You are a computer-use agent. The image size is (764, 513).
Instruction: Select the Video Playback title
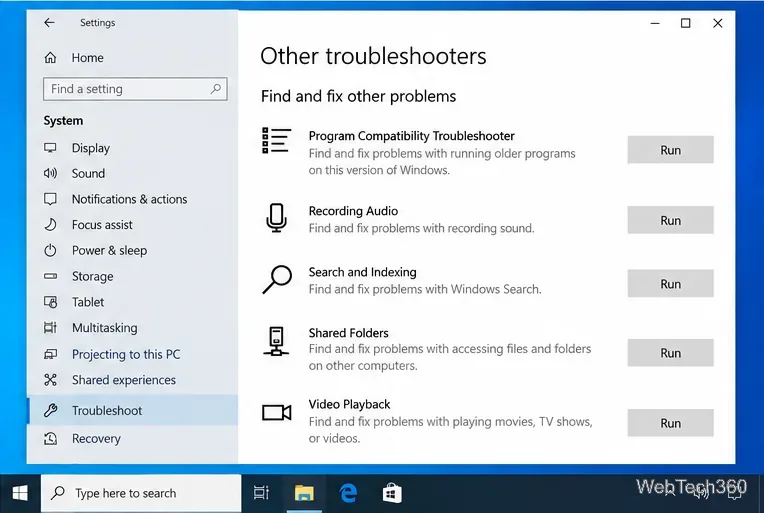(349, 404)
